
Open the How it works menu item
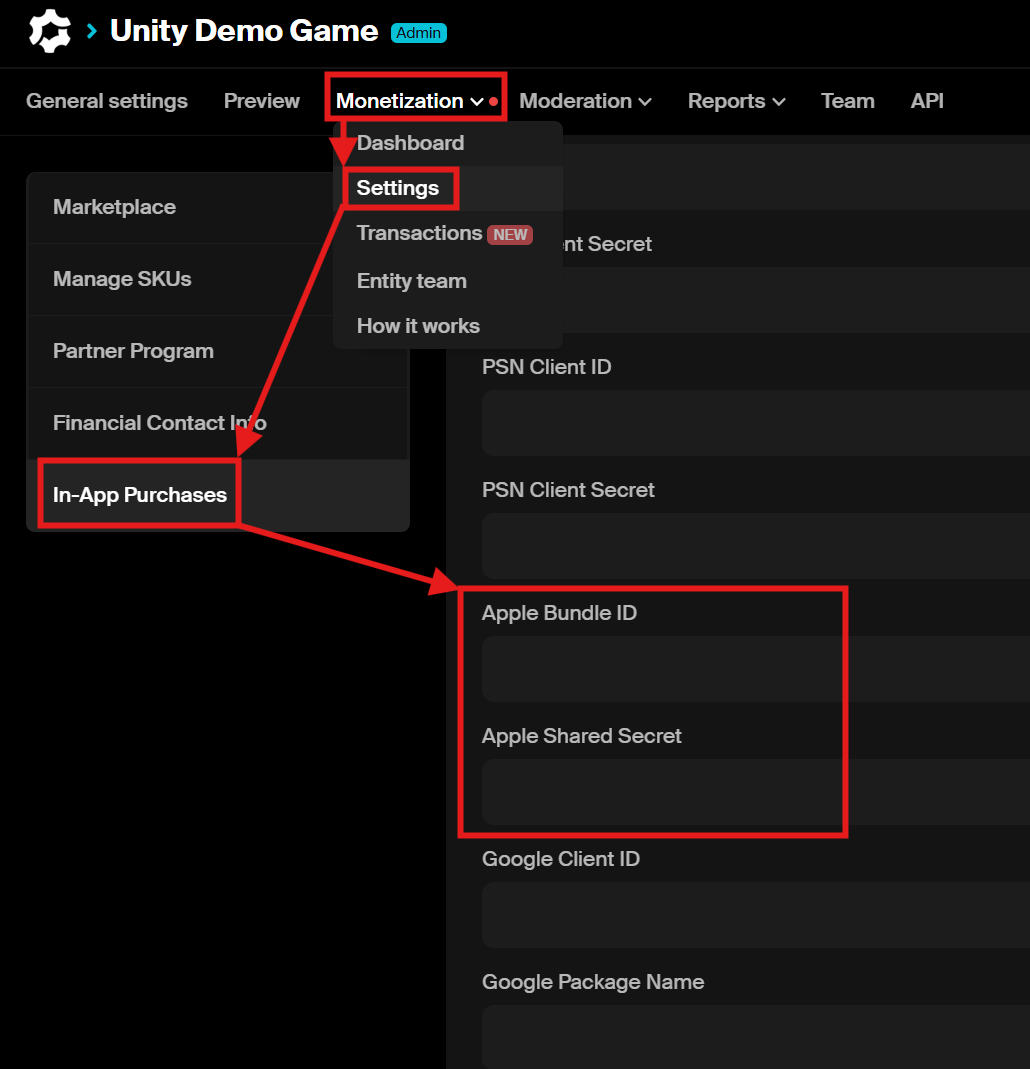[x=448, y=326]
